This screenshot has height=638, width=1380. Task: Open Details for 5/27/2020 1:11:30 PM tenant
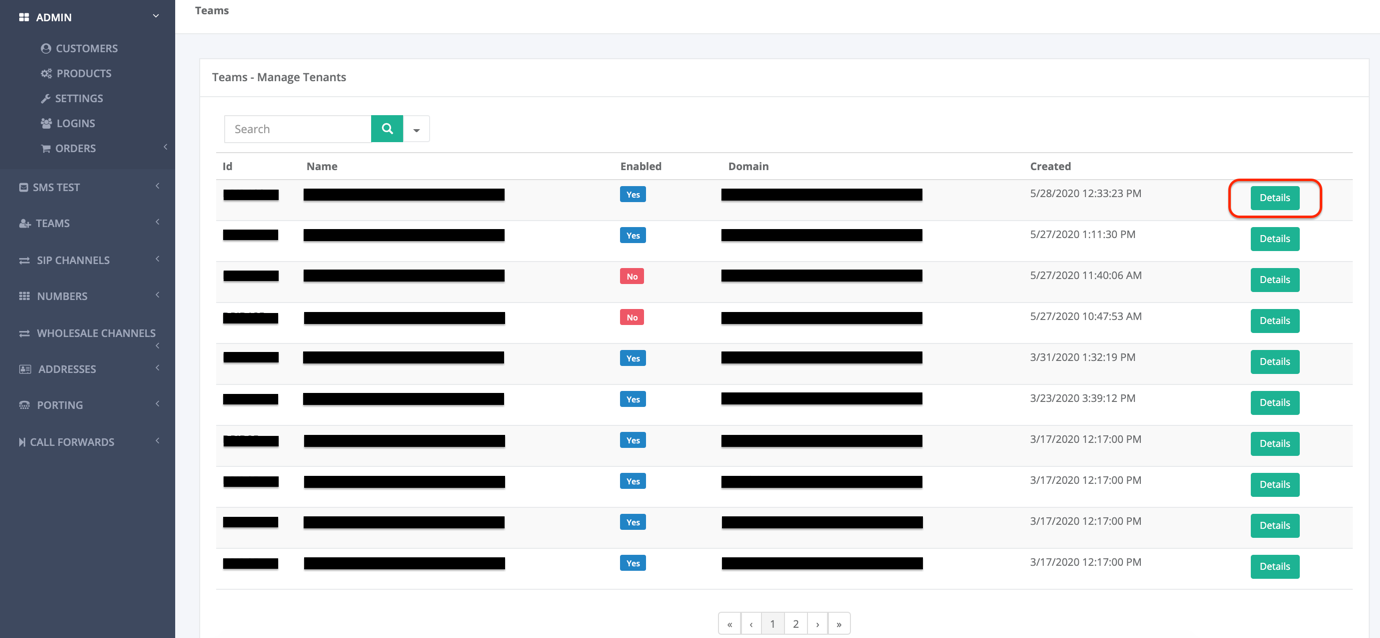tap(1275, 239)
